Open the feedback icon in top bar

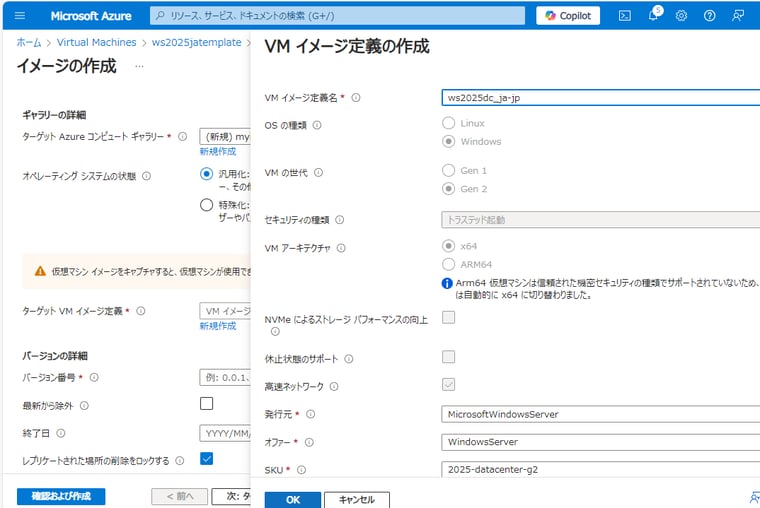pyautogui.click(x=738, y=16)
